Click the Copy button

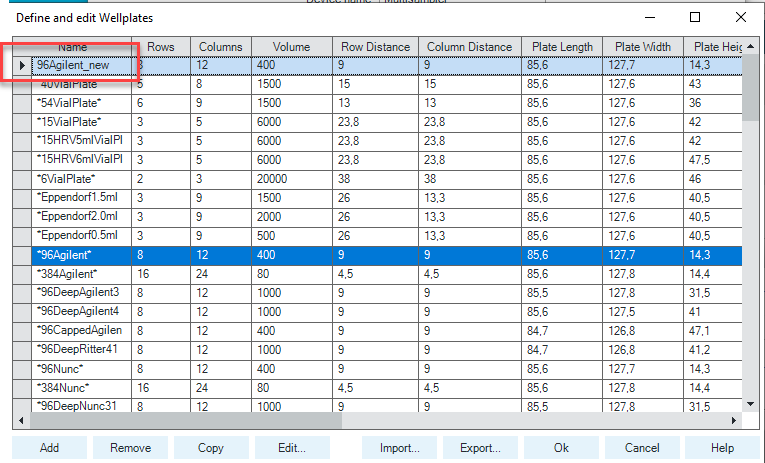pos(211,447)
